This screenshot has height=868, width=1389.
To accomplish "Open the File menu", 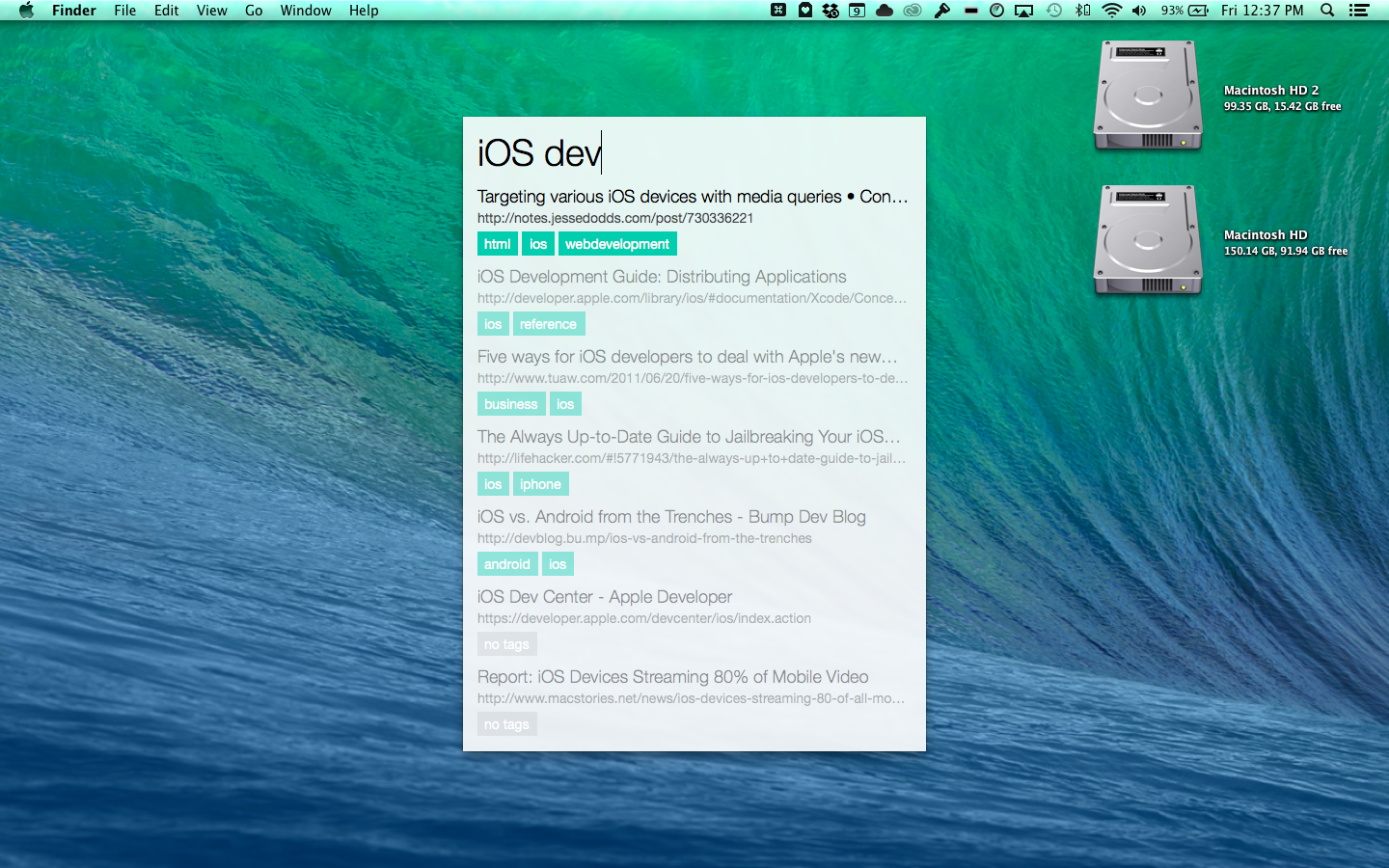I will coord(125,11).
